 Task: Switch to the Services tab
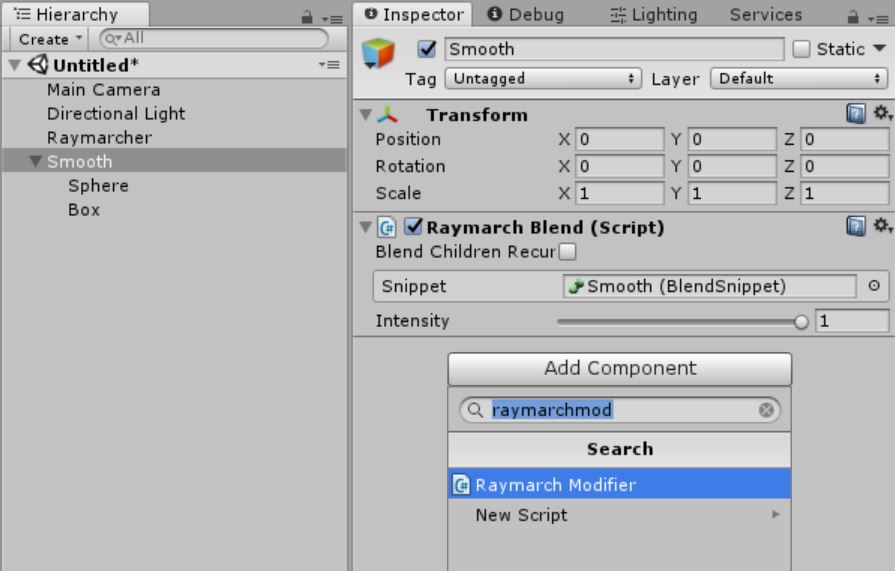coord(765,15)
